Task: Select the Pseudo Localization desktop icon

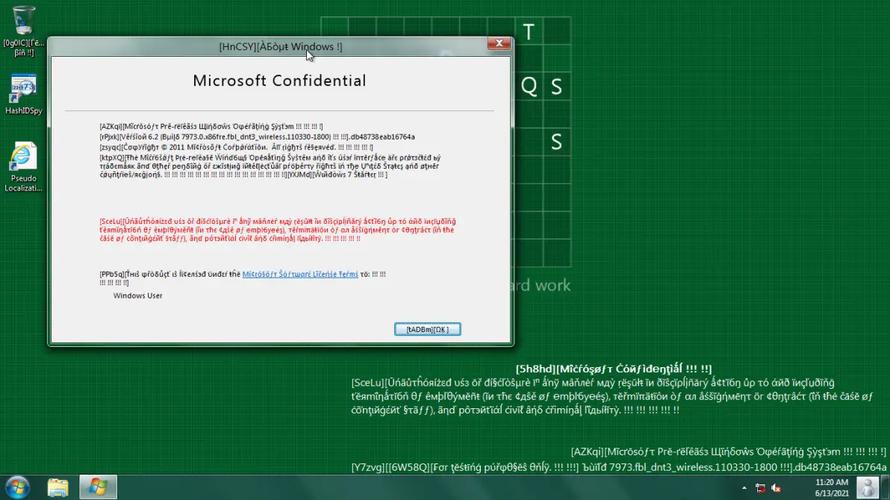Action: tap(23, 166)
